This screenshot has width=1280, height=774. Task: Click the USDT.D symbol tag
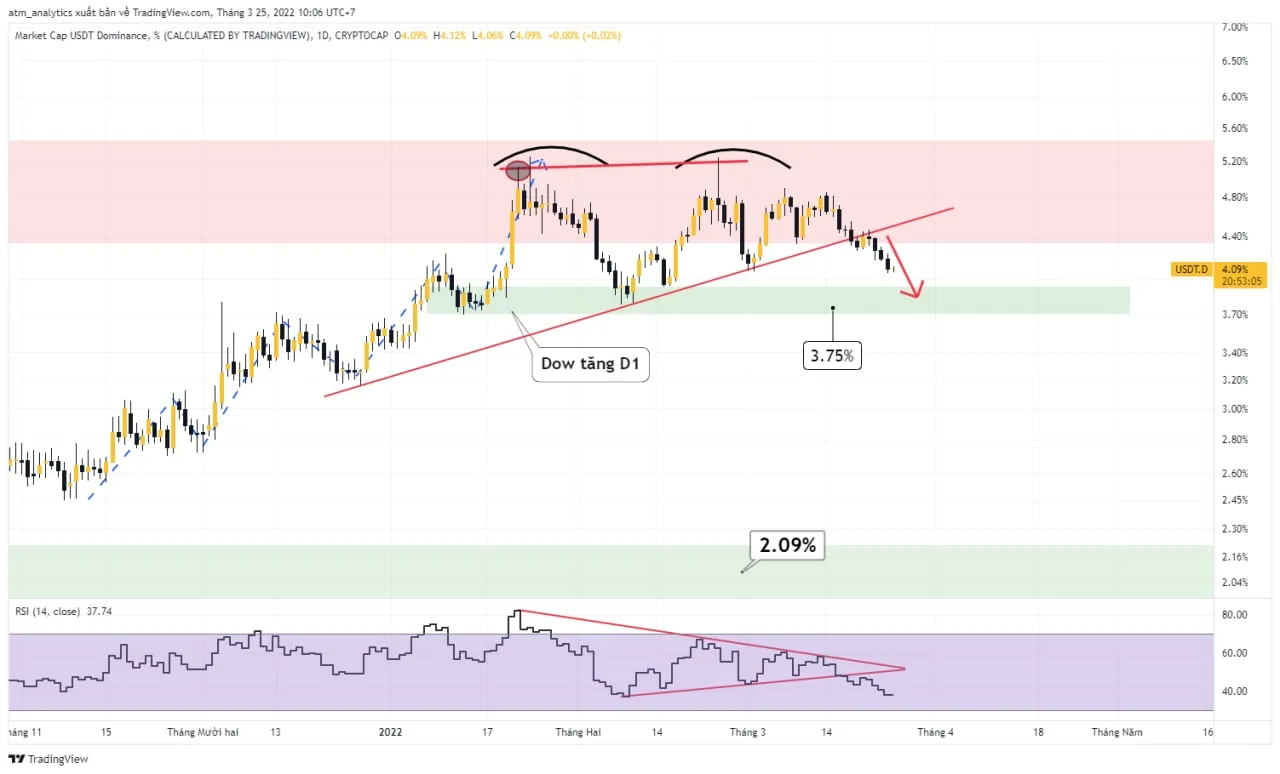[1190, 269]
